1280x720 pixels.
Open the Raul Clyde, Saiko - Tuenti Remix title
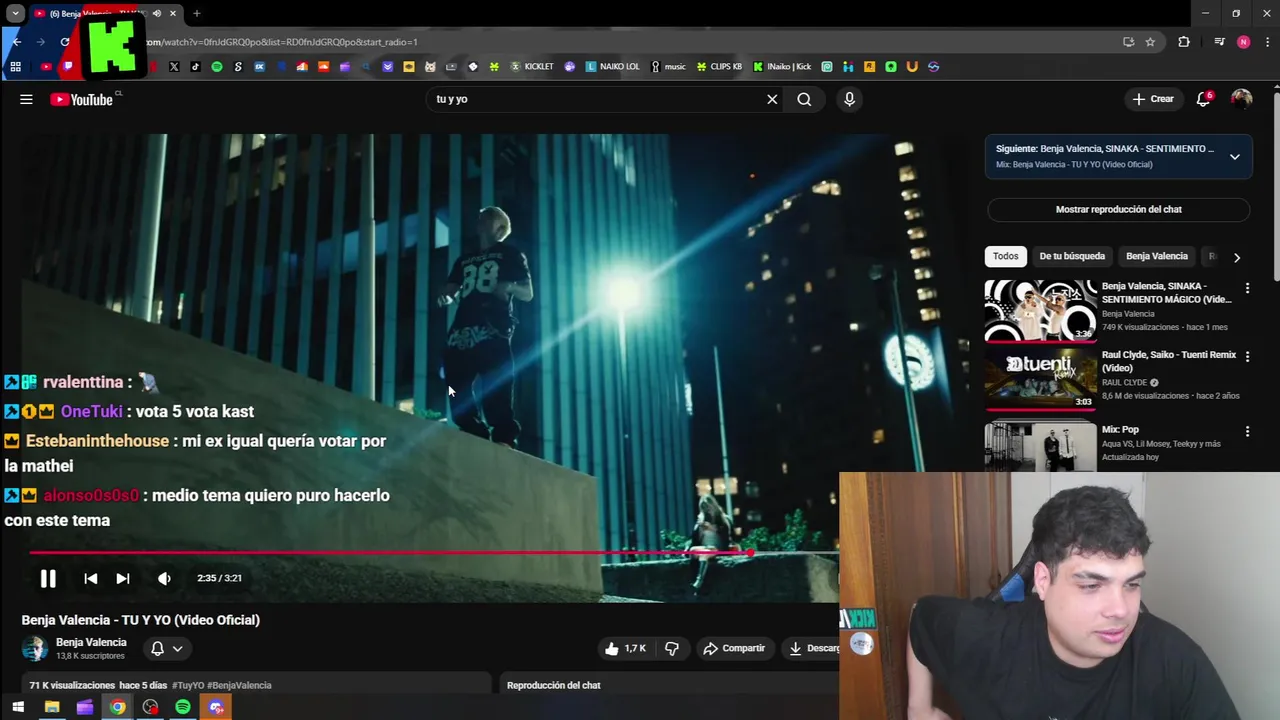tap(1168, 361)
